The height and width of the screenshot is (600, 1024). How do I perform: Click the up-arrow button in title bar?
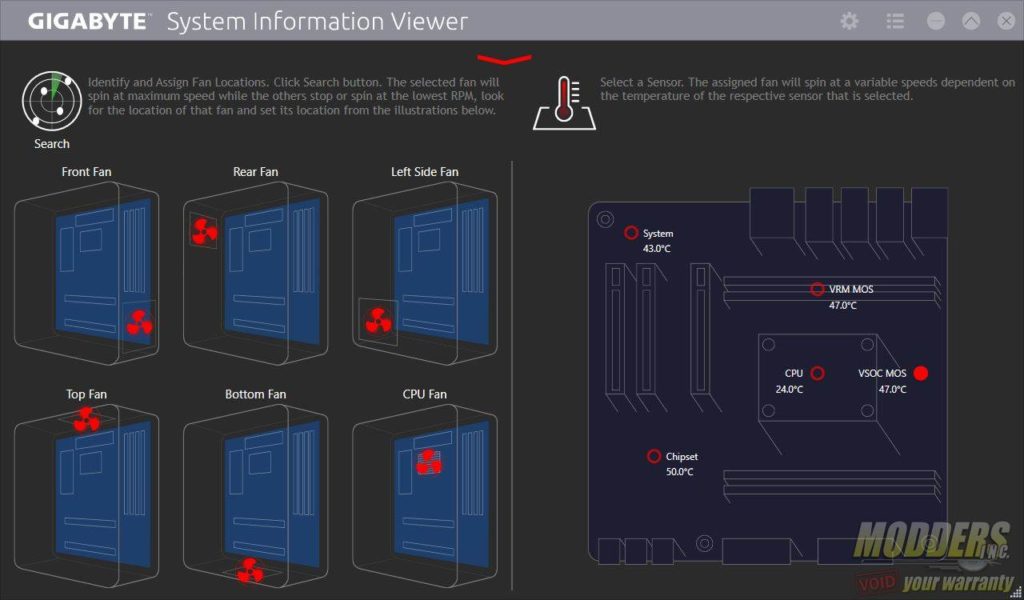[971, 21]
